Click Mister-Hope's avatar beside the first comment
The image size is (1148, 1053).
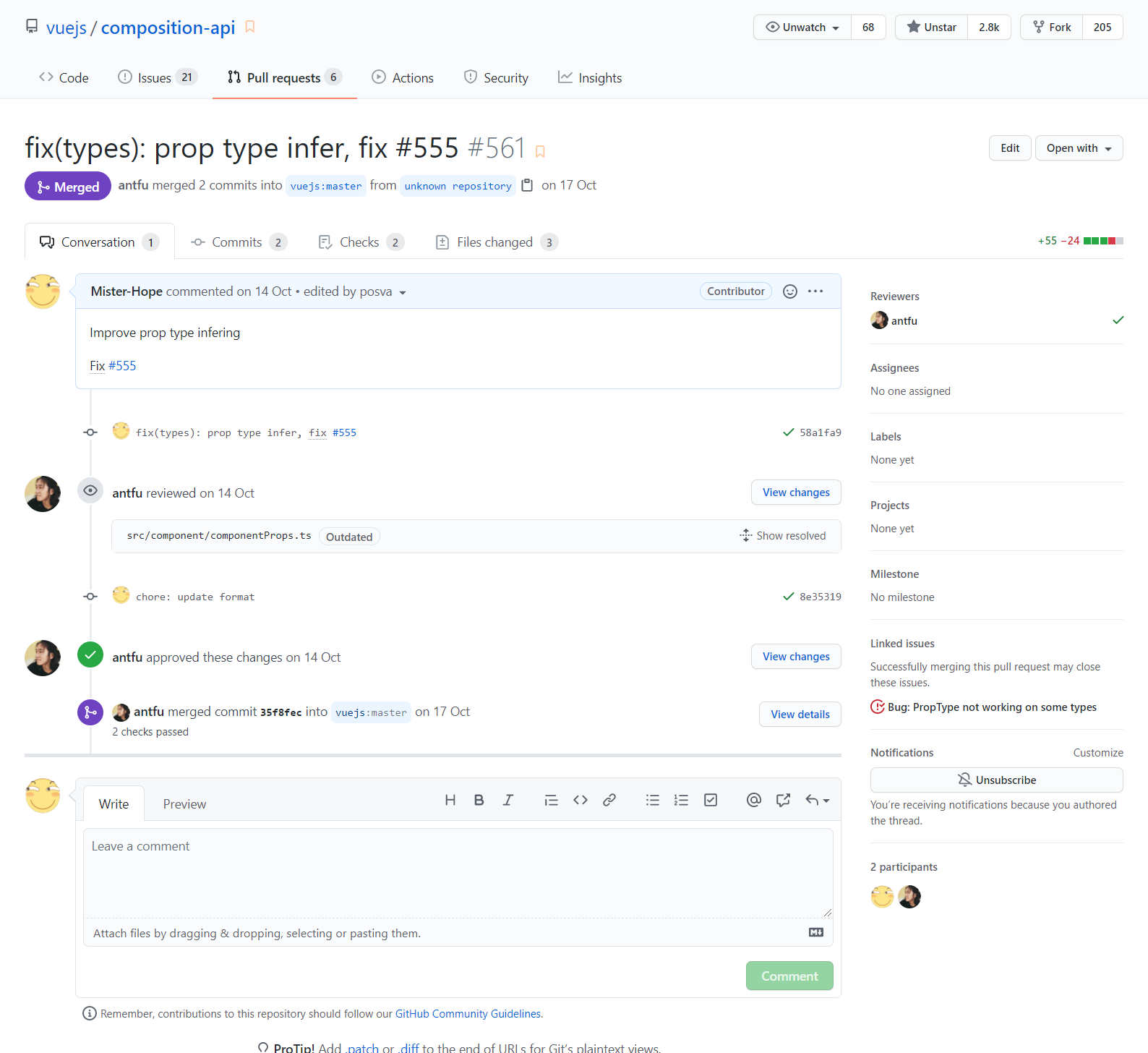coord(43,291)
